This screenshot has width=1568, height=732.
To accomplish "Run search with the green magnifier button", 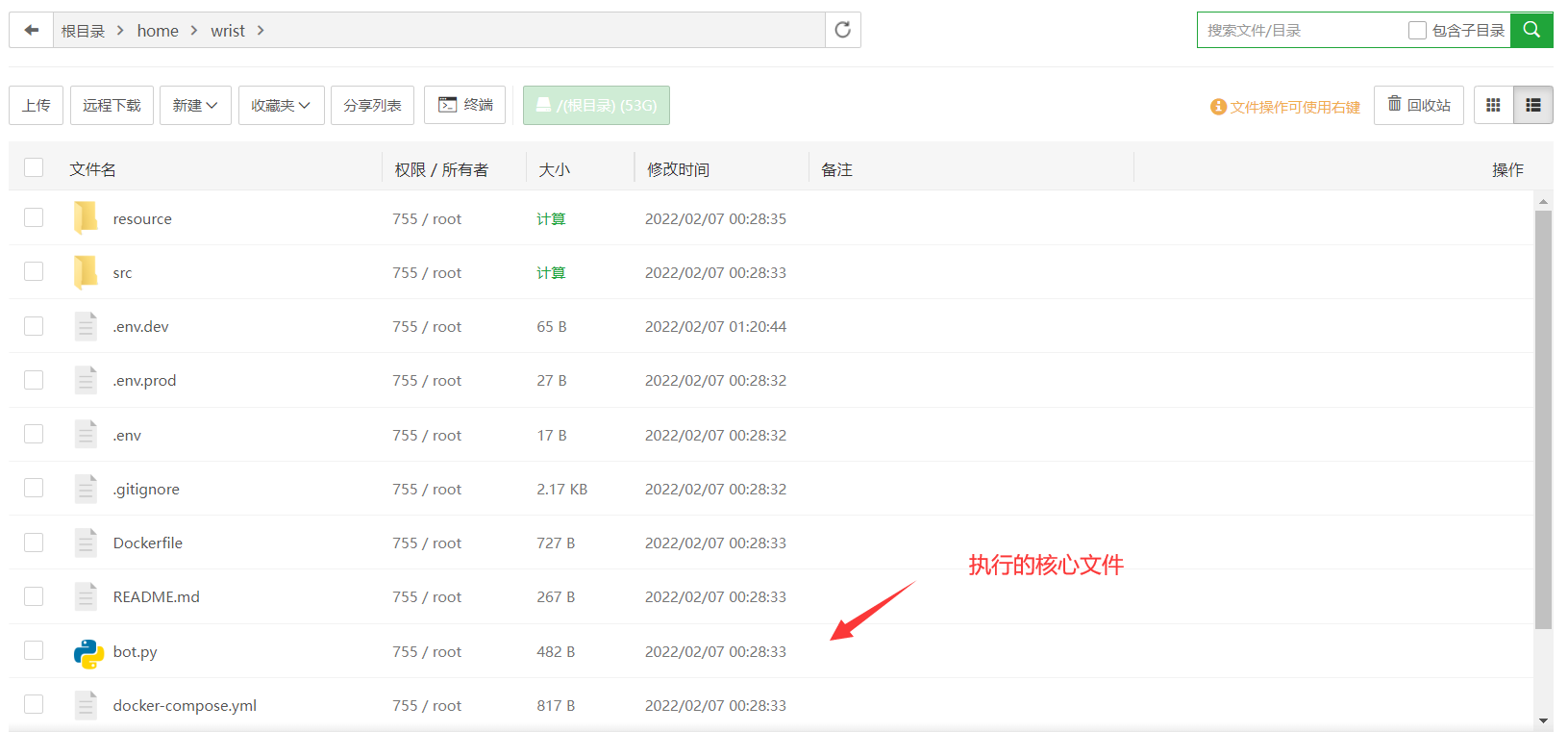I will coord(1531,30).
